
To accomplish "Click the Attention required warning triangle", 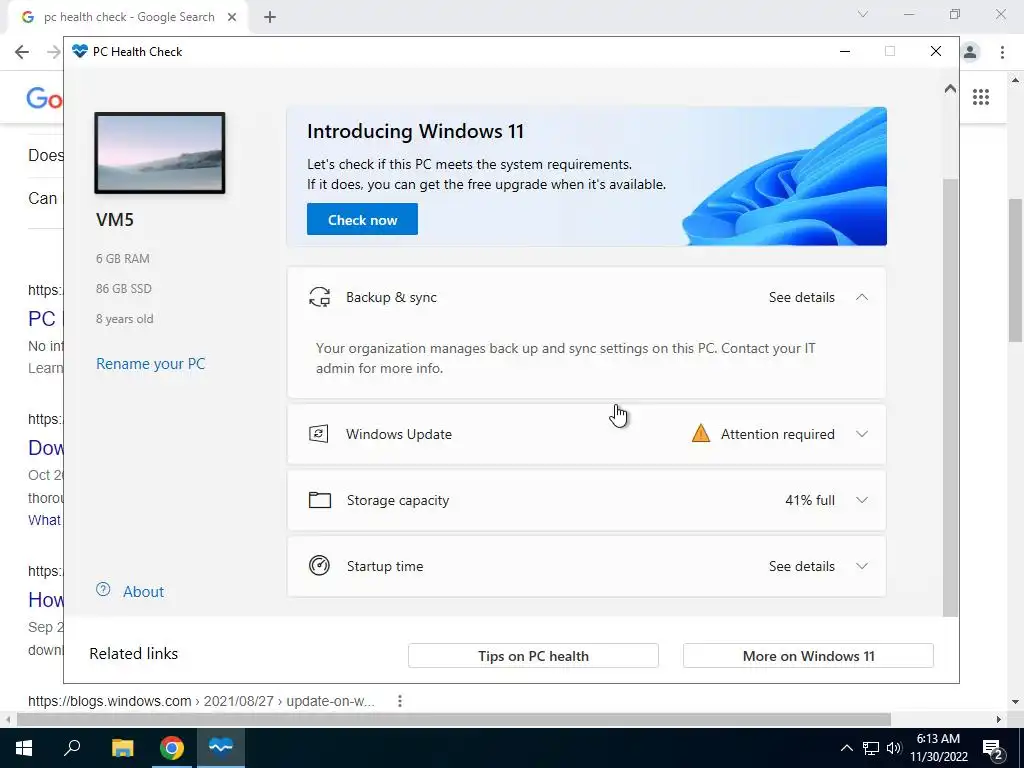I will 701,433.
